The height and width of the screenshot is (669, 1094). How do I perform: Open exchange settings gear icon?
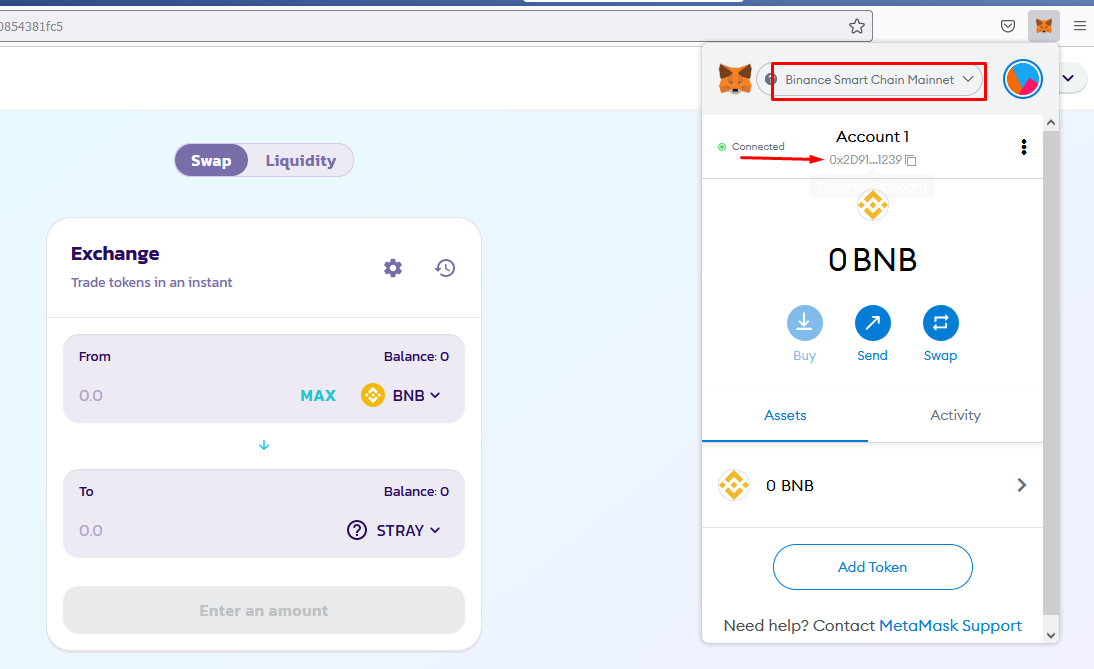click(x=393, y=268)
